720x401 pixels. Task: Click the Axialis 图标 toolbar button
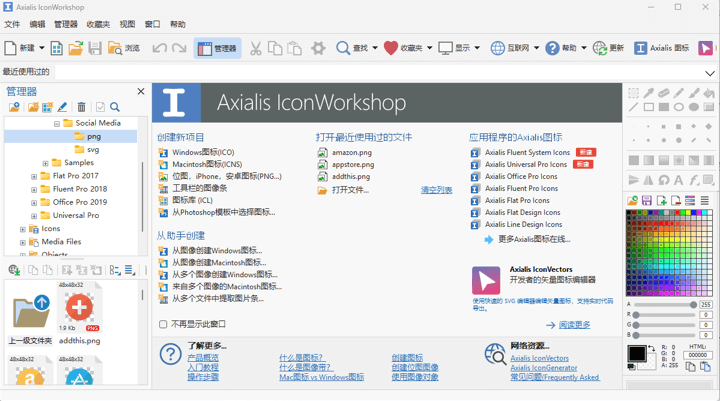(658, 48)
